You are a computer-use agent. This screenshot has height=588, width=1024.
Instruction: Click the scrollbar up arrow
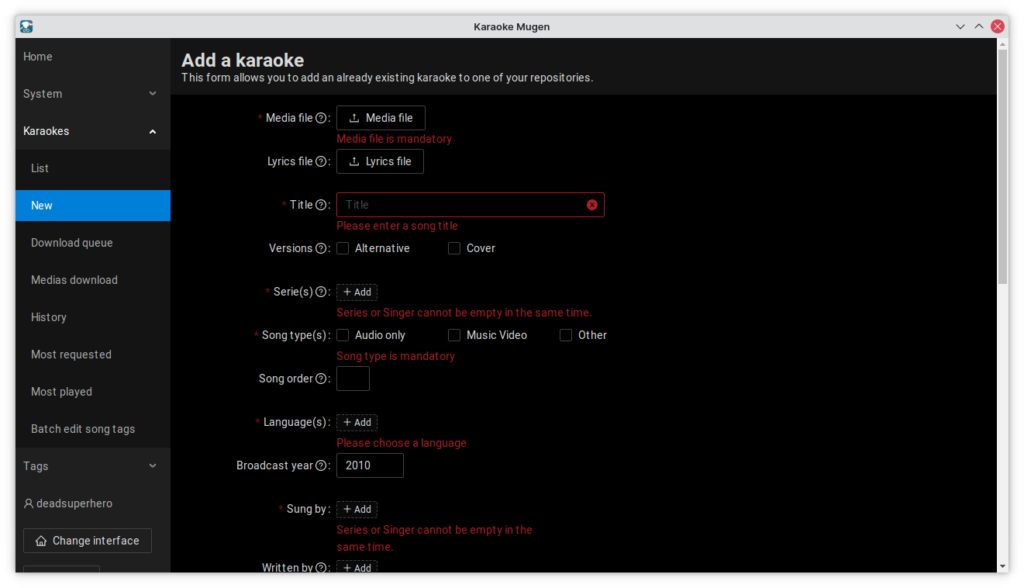coord(1002,44)
